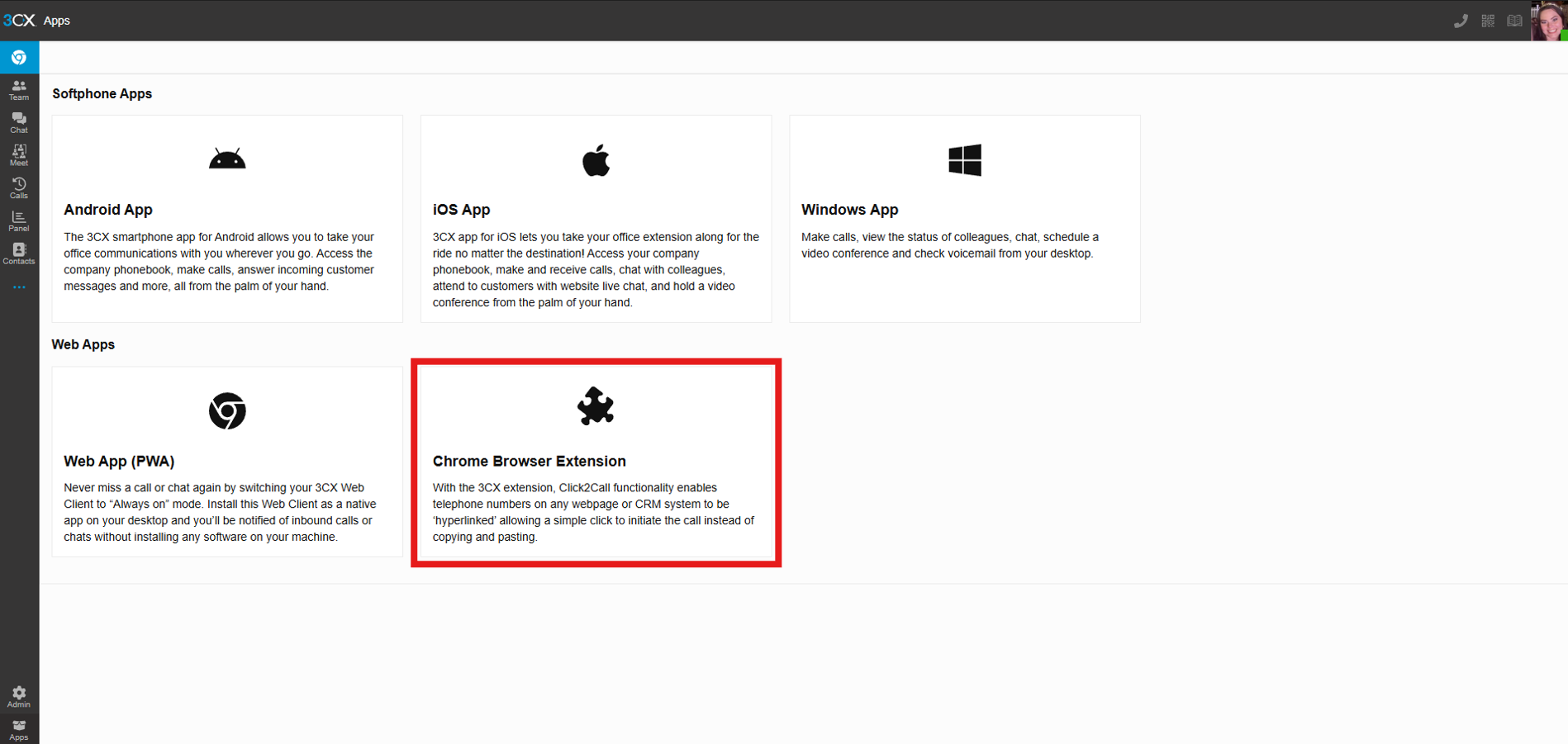Click the 3CX logo

tap(19, 20)
